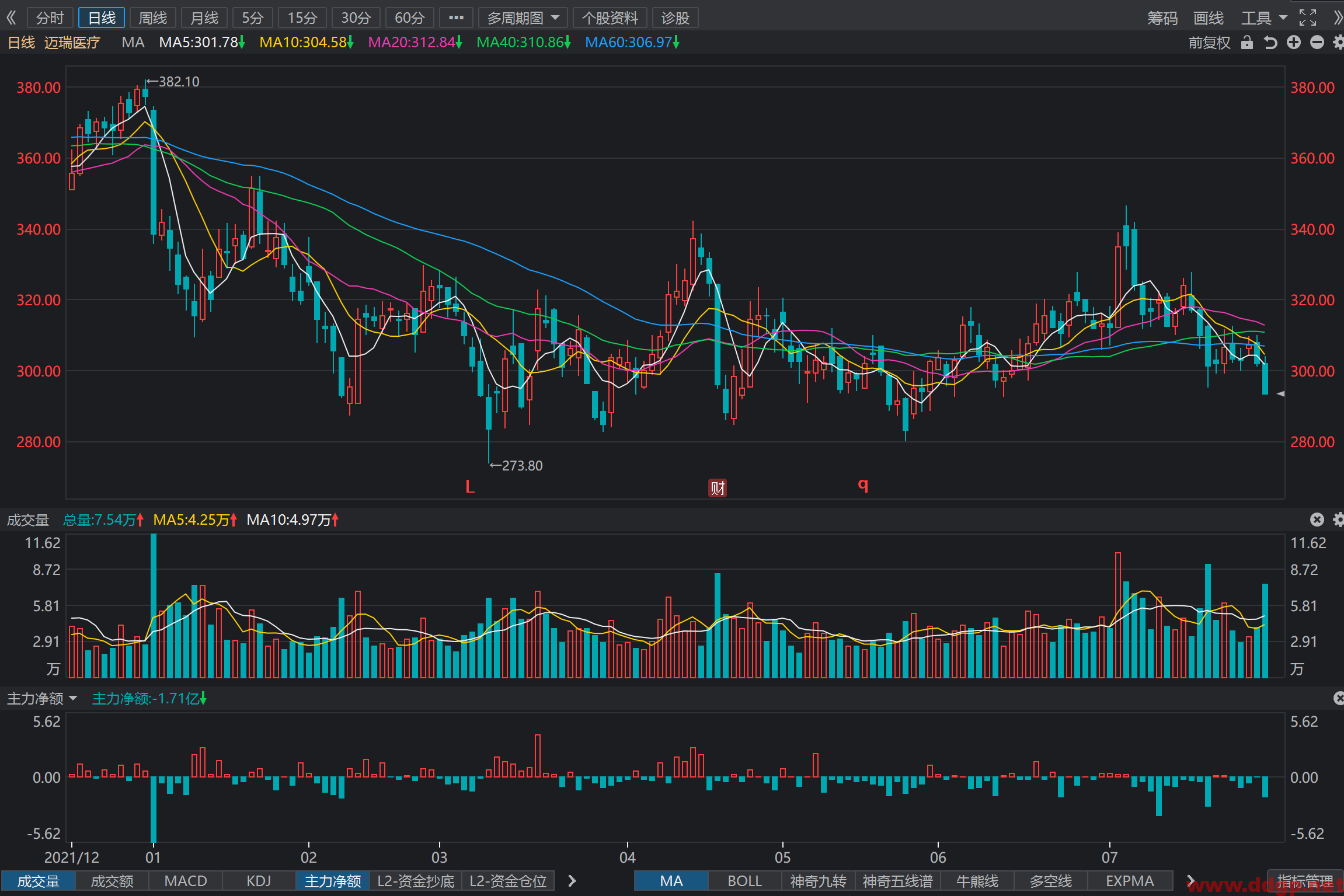The height and width of the screenshot is (896, 1344).
Task: Toggle 前复权 price adjustment mode
Action: pos(1210,43)
